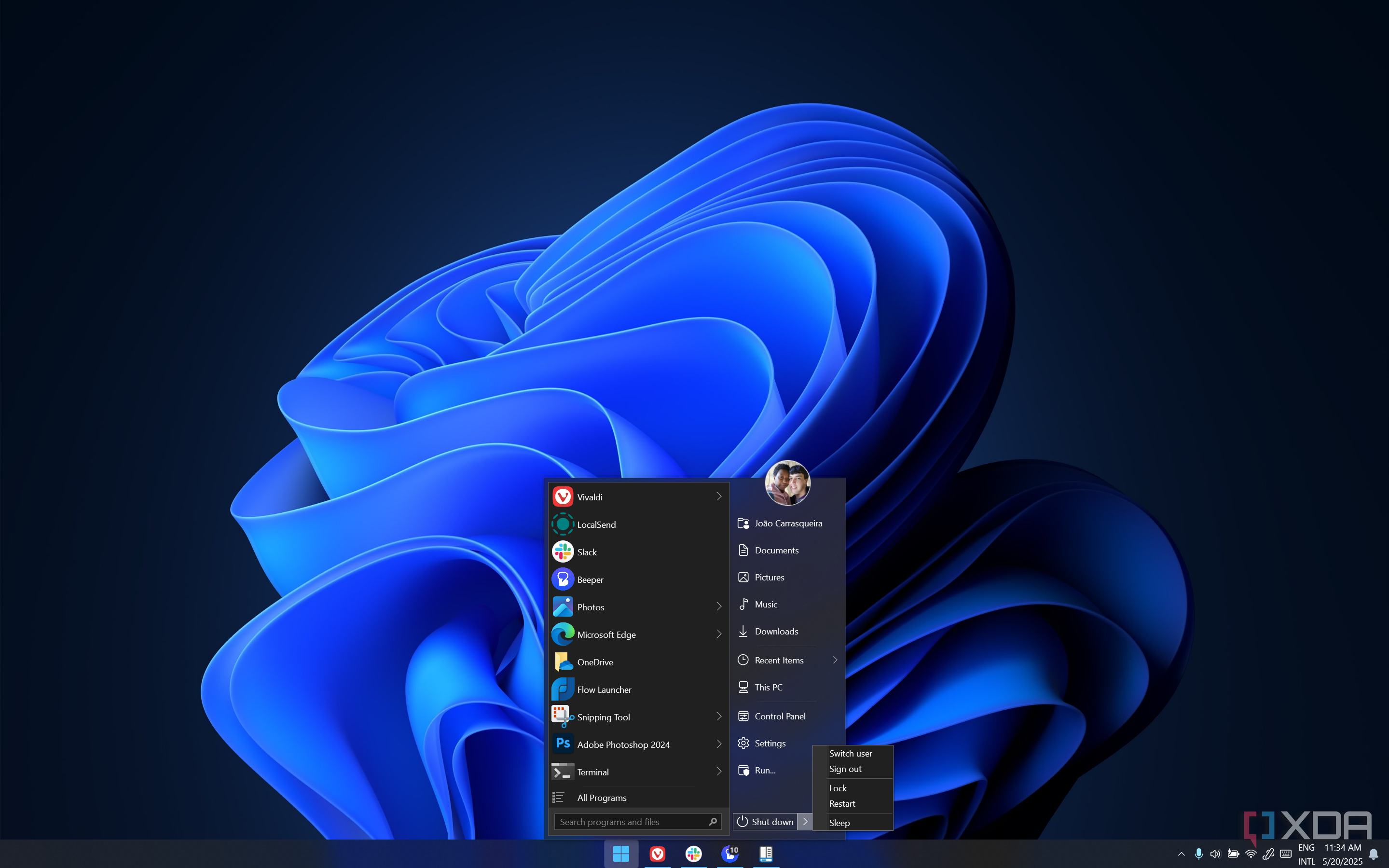1389x868 pixels.
Task: Click the Search programs and files box
Action: click(632, 822)
